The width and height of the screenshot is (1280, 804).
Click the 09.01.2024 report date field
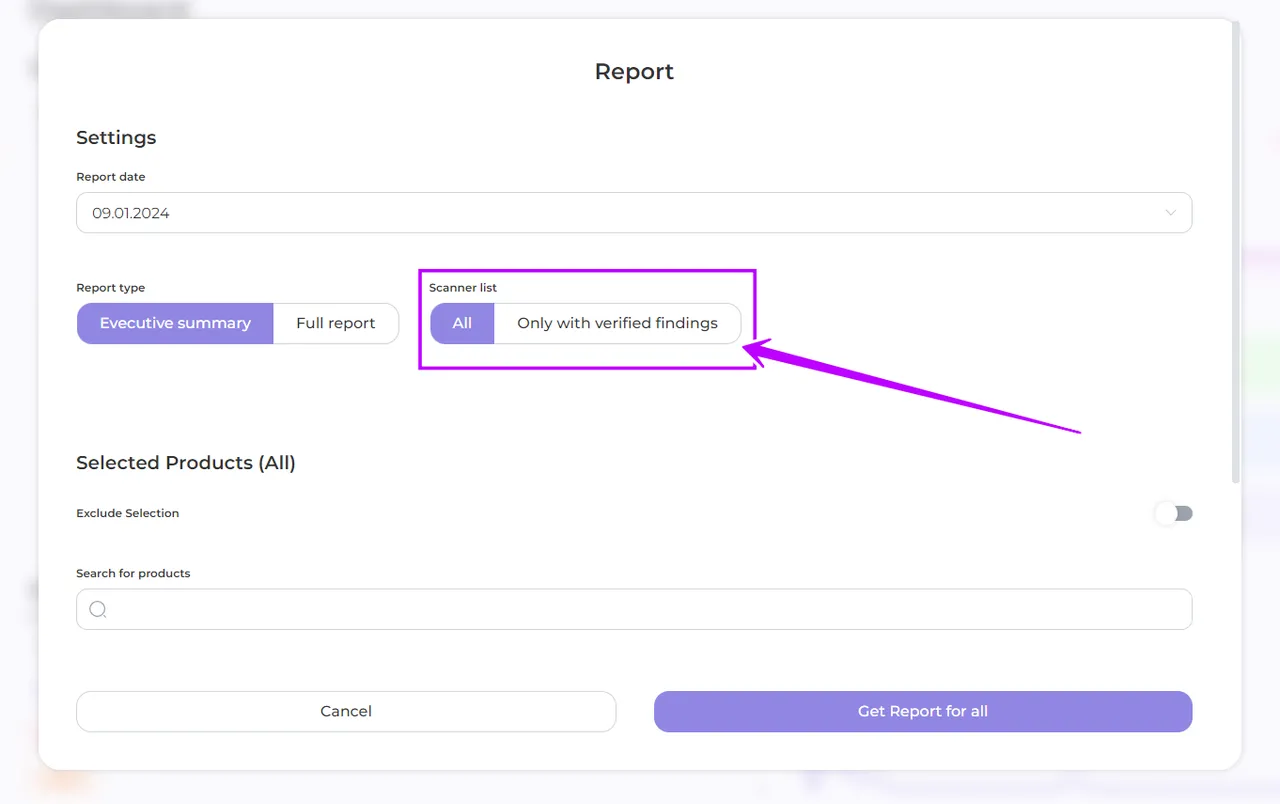pos(600,213)
